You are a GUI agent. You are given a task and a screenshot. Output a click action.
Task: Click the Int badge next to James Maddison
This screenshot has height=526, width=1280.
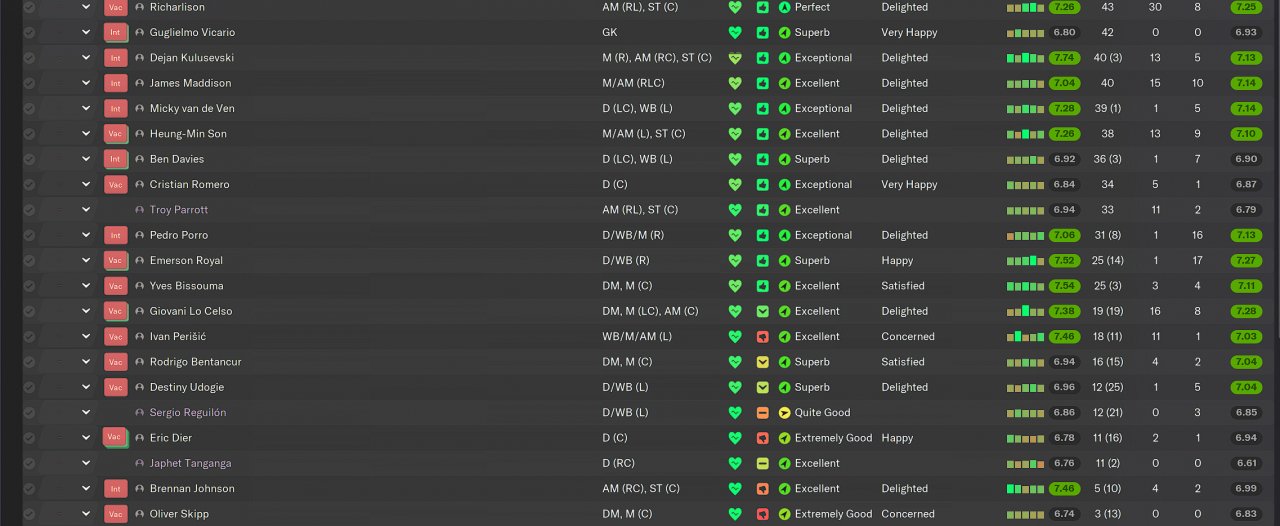(115, 83)
